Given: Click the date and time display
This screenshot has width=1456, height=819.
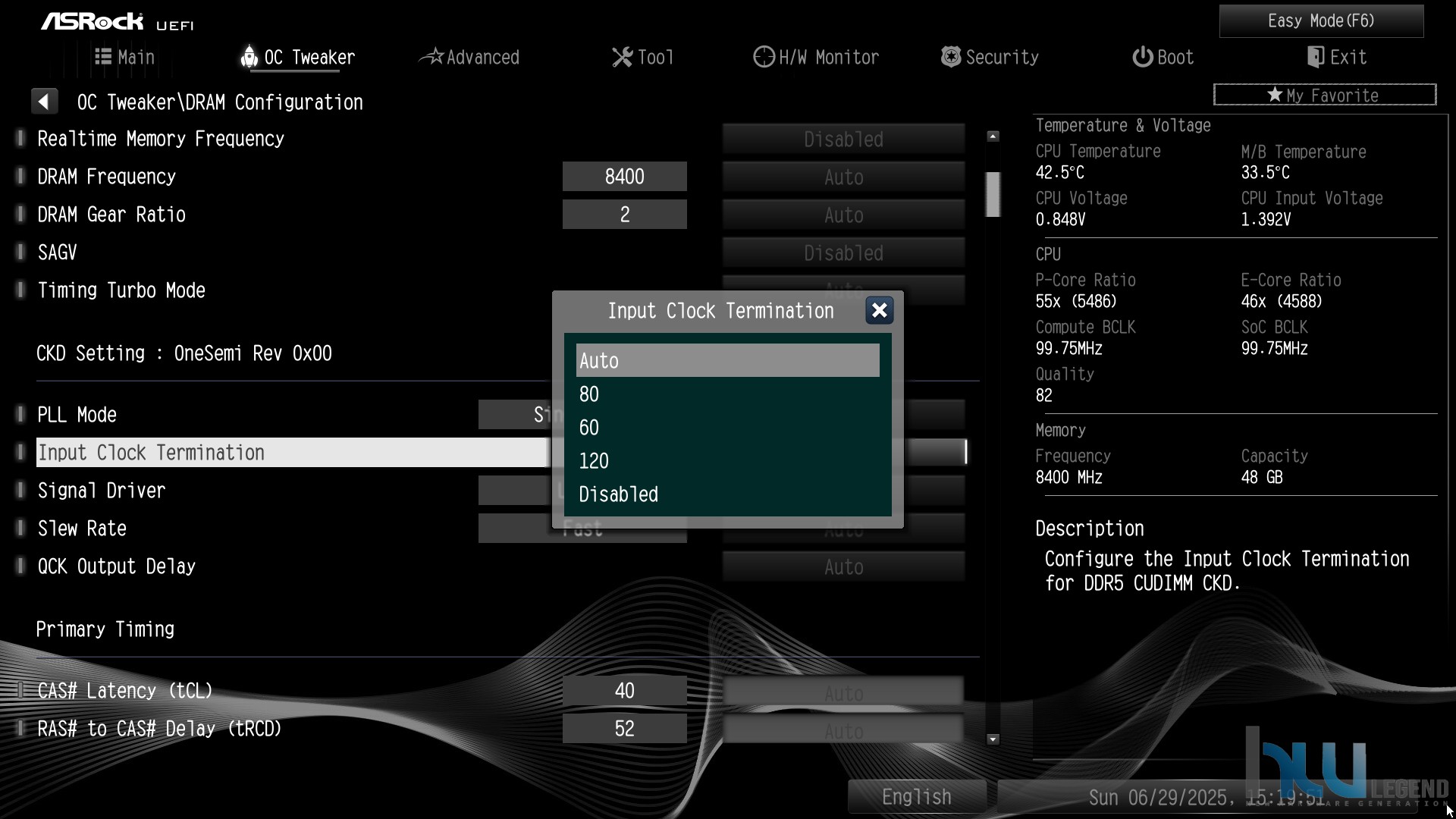Looking at the screenshot, I should [x=1206, y=798].
